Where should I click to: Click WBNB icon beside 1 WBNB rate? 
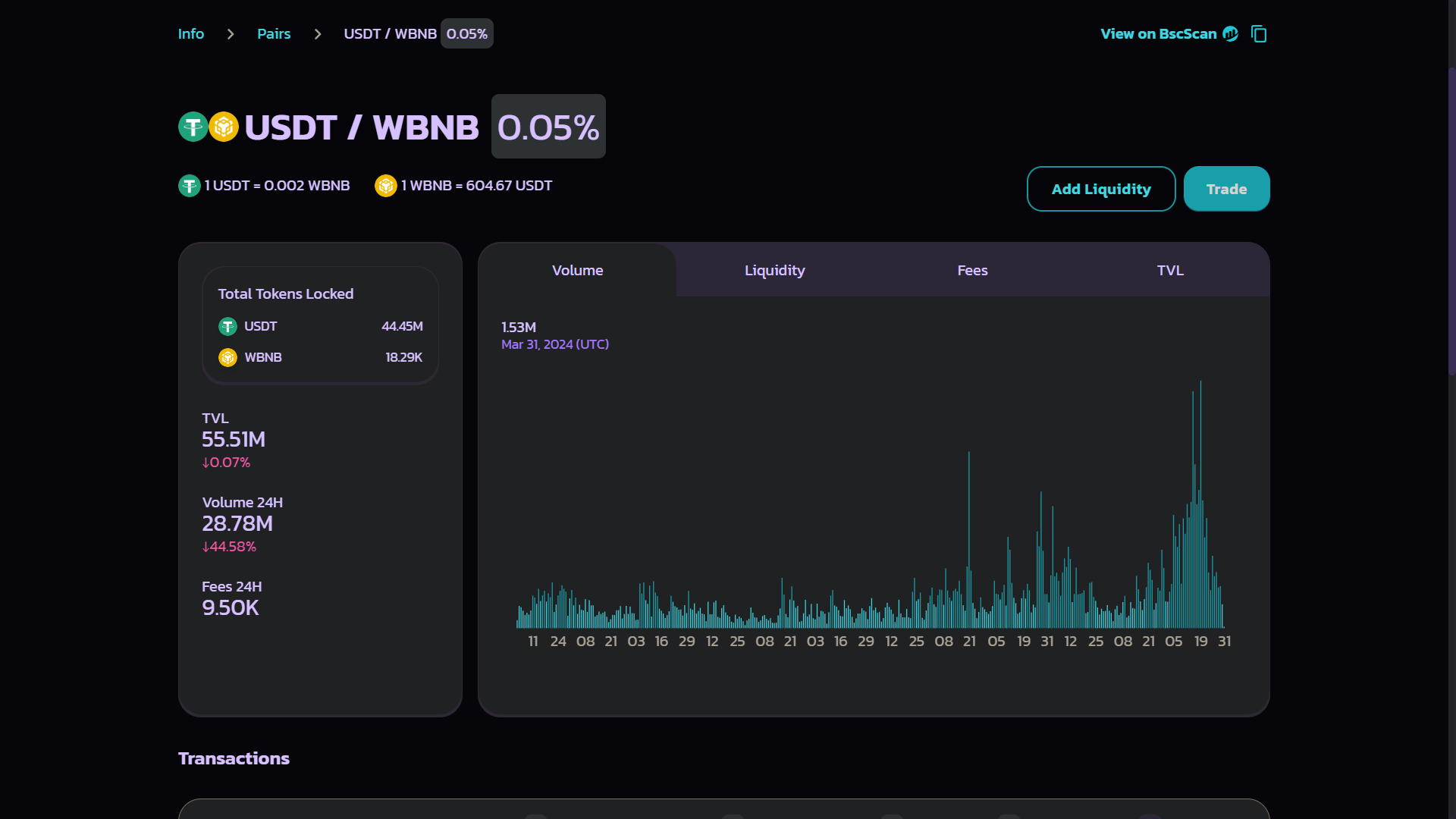(386, 186)
